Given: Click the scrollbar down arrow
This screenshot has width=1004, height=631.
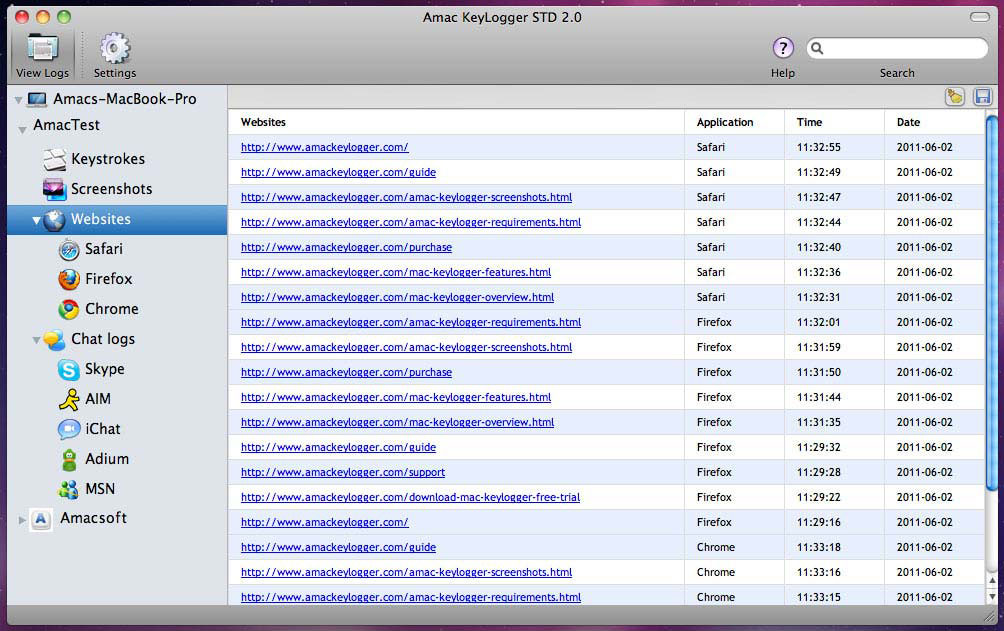Looking at the screenshot, I should pos(992,596).
